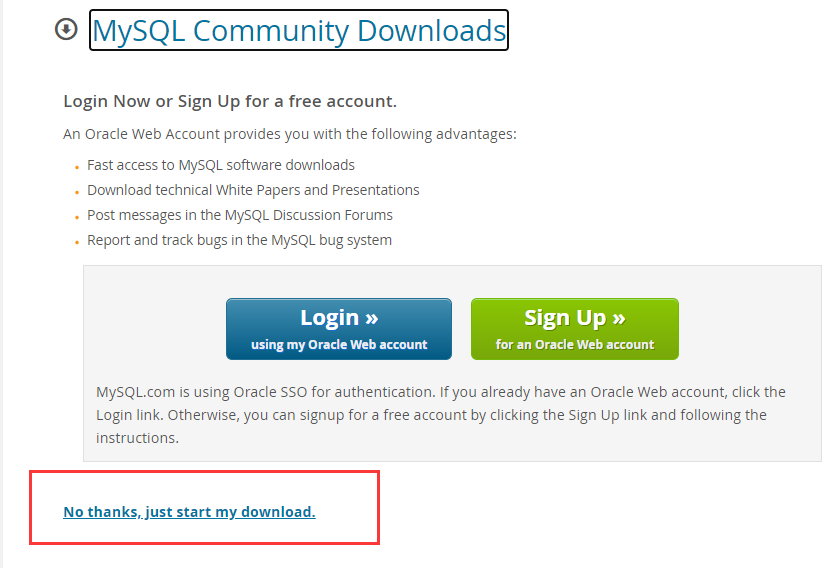Click the orange bullet beside "Report and track"
This screenshot has width=836, height=568.
tap(77, 242)
